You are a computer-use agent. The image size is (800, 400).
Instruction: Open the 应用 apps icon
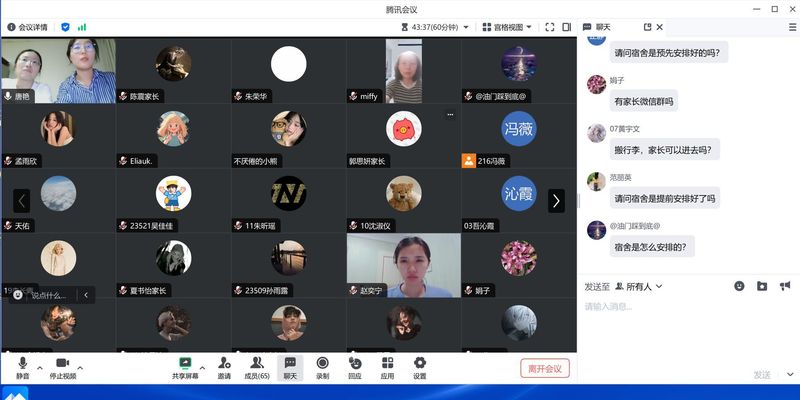pos(387,366)
